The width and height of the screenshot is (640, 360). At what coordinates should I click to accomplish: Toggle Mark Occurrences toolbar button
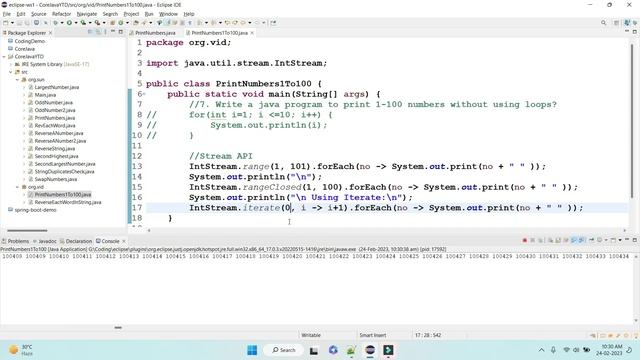[167, 23]
